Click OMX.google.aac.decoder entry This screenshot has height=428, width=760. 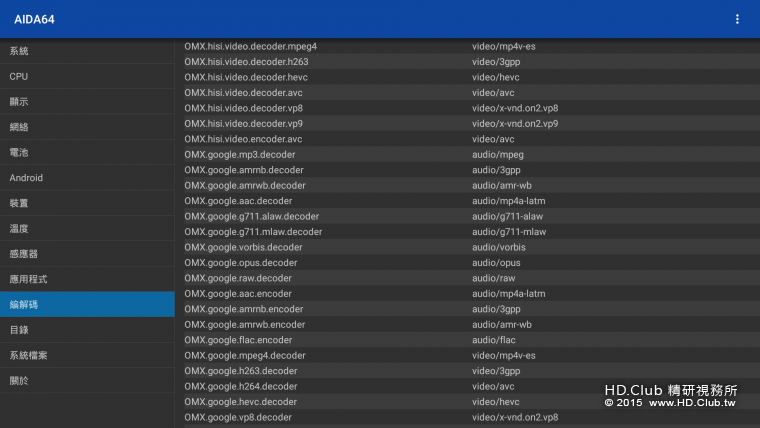(x=472, y=201)
